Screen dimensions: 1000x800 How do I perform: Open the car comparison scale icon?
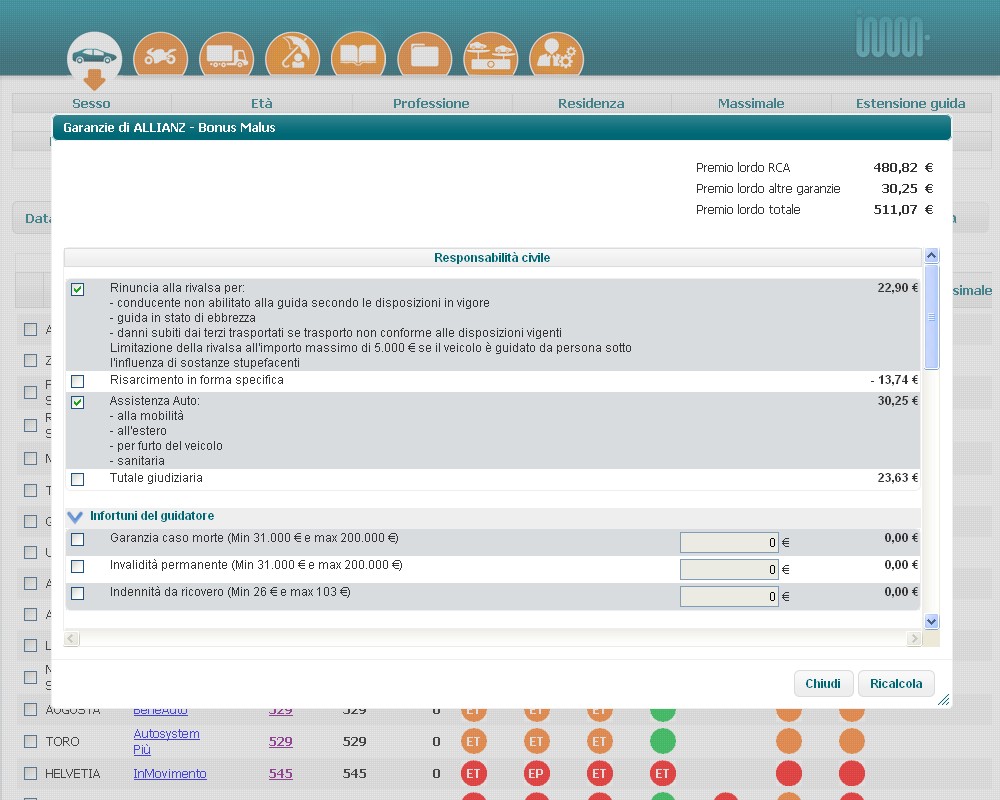click(490, 57)
